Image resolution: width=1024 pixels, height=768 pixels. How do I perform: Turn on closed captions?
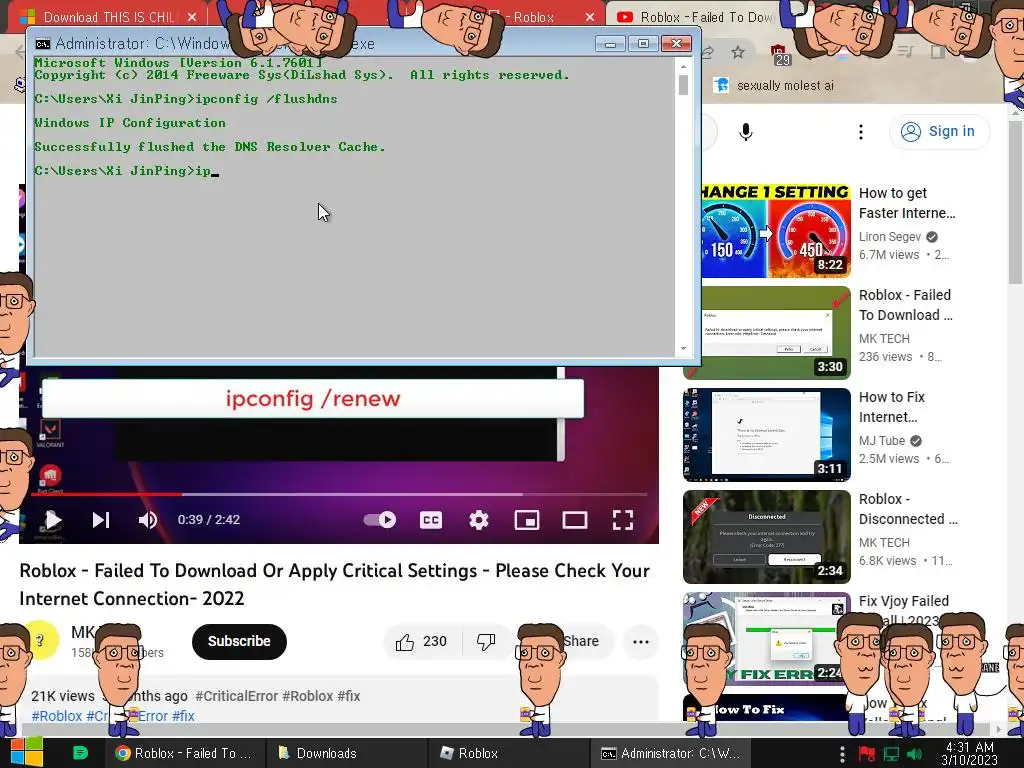[431, 520]
